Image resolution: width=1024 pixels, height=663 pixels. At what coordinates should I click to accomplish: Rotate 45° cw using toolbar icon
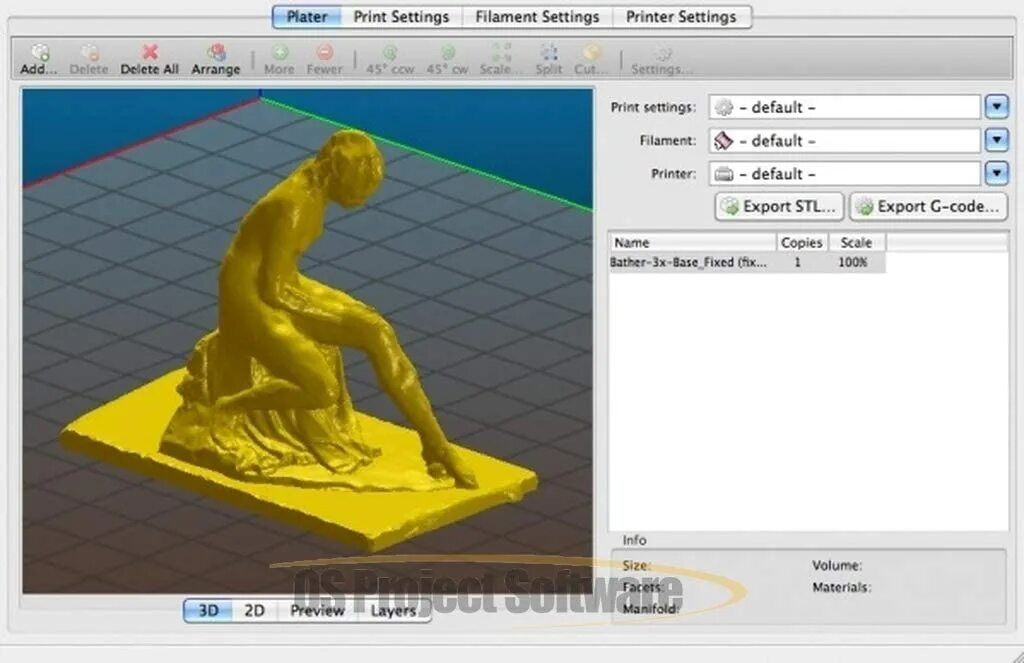(x=447, y=52)
